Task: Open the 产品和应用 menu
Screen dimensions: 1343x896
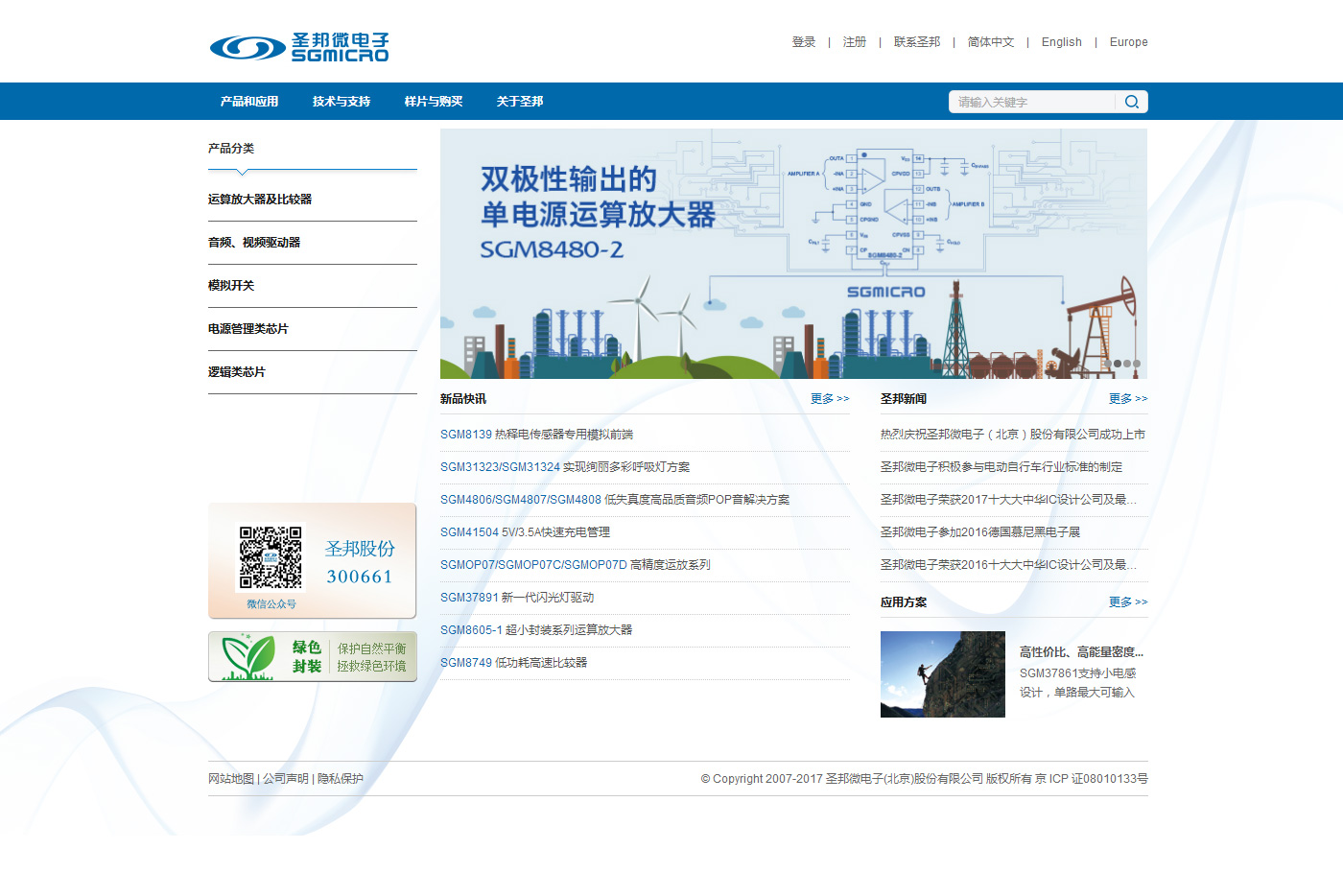Action: click(249, 101)
